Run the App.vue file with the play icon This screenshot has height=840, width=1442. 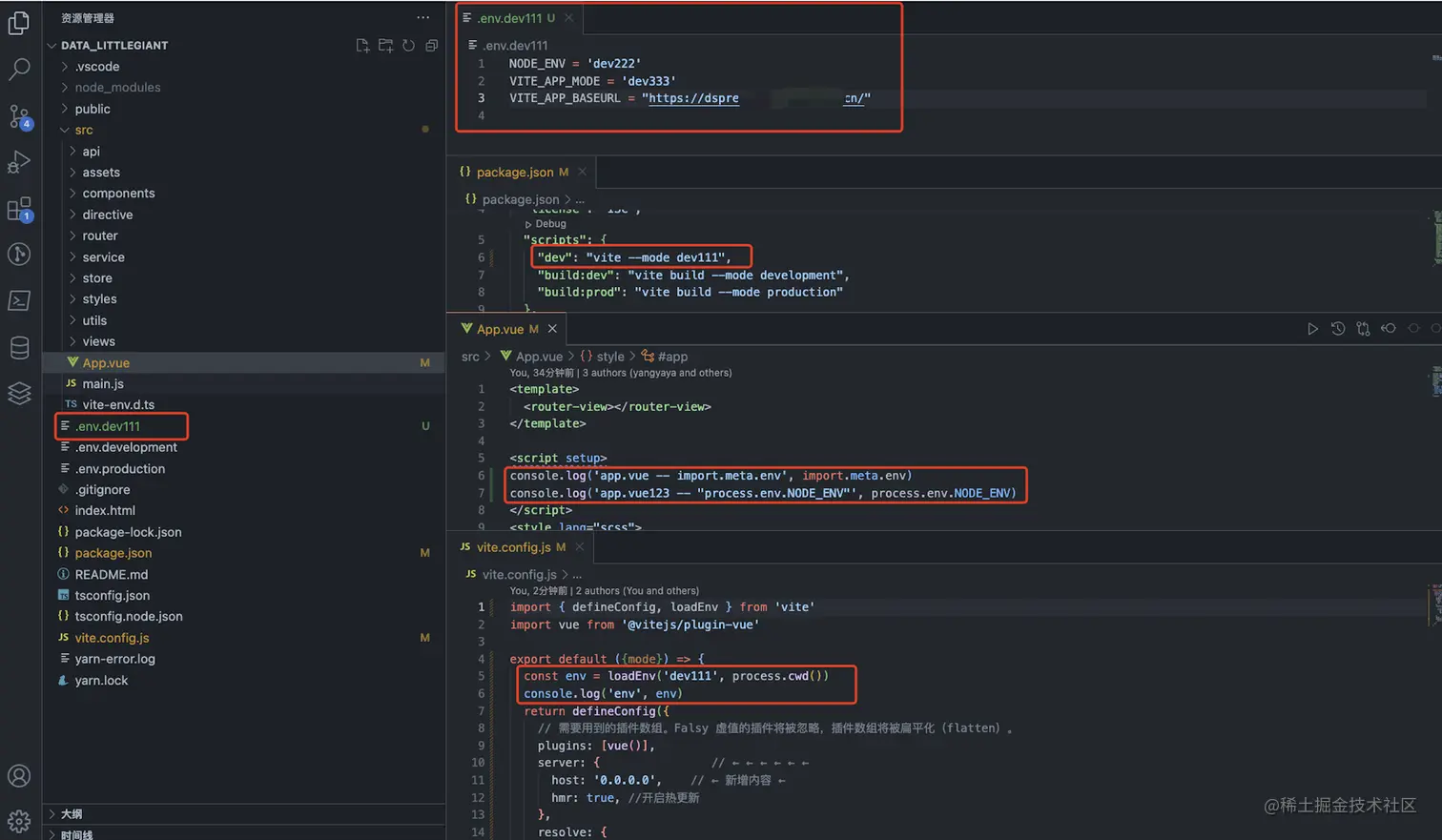click(x=1312, y=329)
